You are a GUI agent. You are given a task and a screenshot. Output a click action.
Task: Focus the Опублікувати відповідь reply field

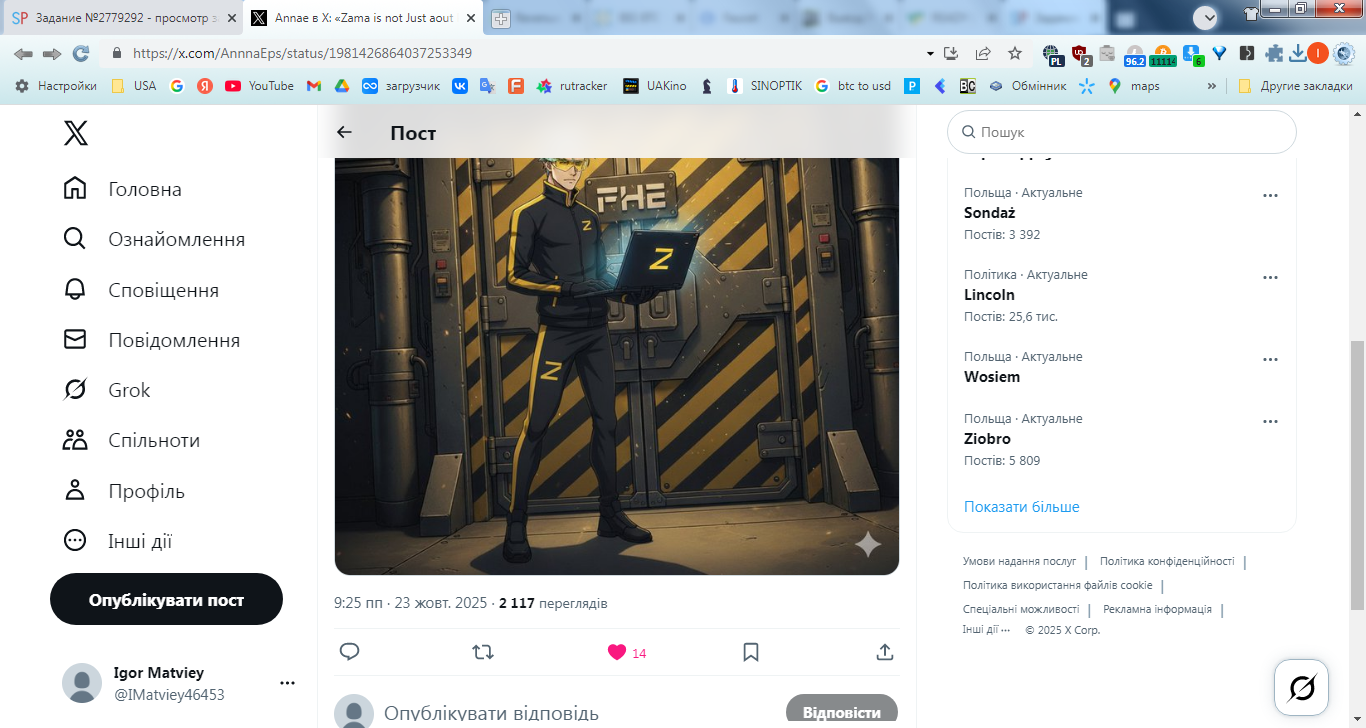tap(491, 713)
